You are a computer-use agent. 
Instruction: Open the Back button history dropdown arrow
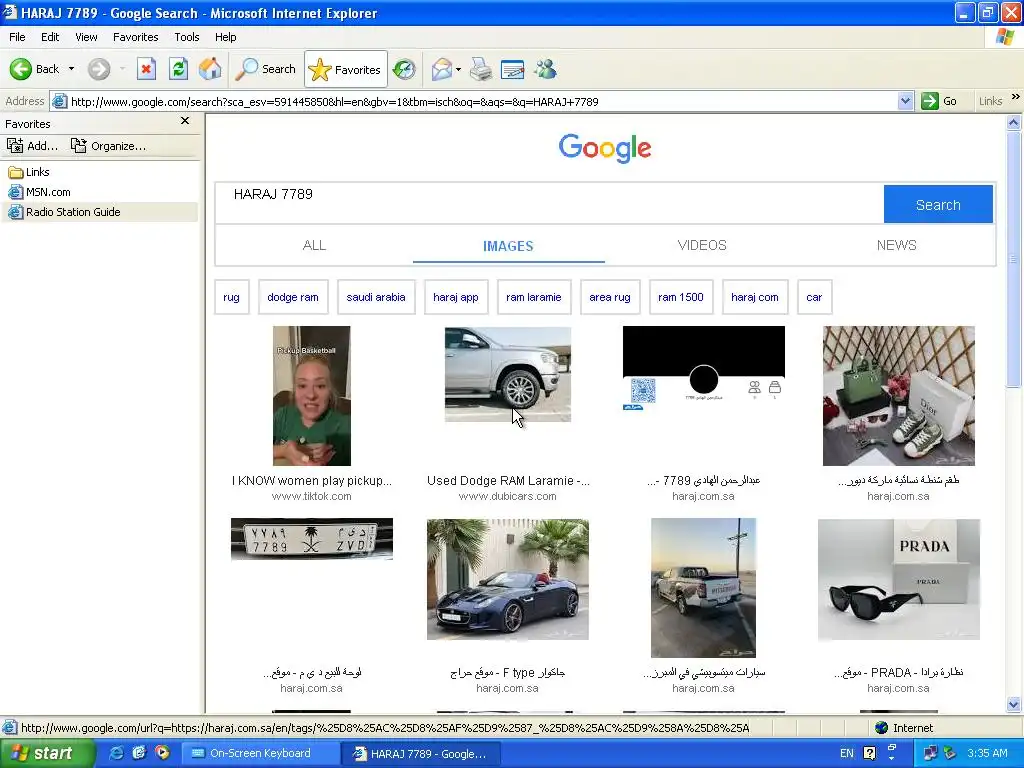[x=71, y=69]
